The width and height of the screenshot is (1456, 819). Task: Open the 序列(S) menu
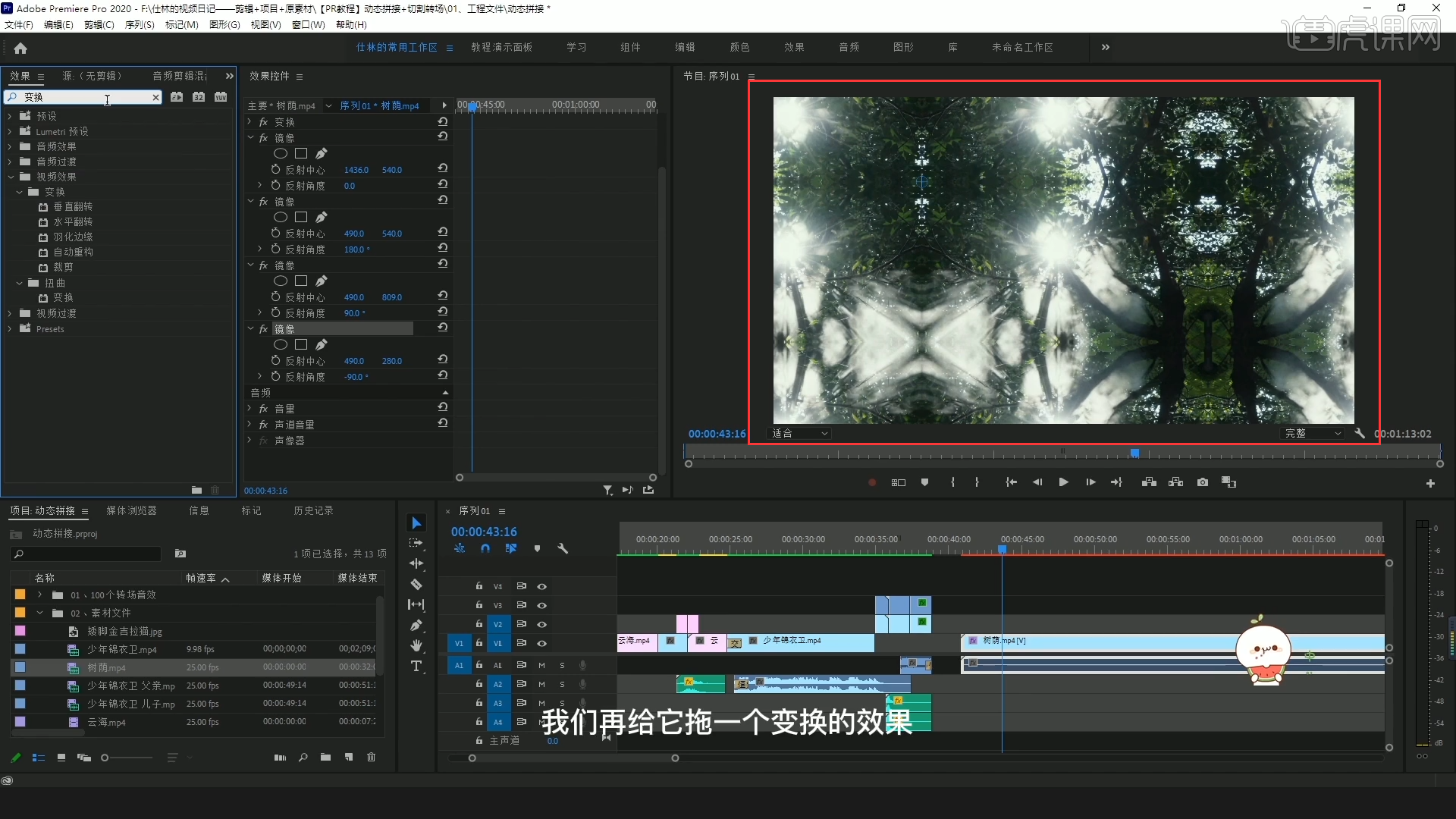point(140,25)
